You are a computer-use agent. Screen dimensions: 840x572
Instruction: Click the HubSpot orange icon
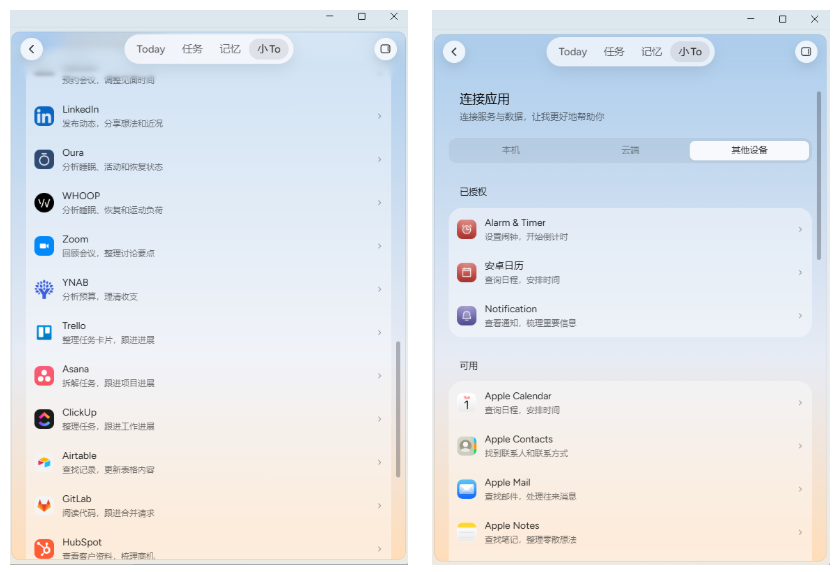[44, 549]
